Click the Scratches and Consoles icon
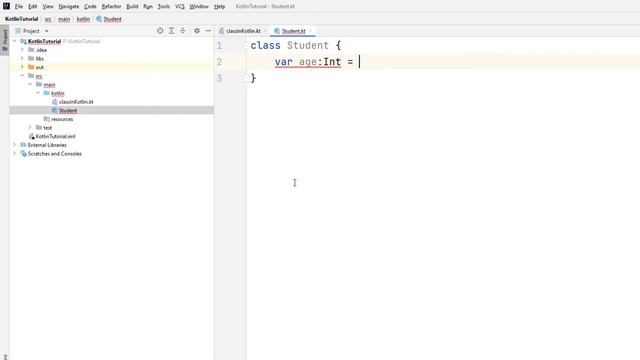This screenshot has width=640, height=360. pyautogui.click(x=23, y=153)
